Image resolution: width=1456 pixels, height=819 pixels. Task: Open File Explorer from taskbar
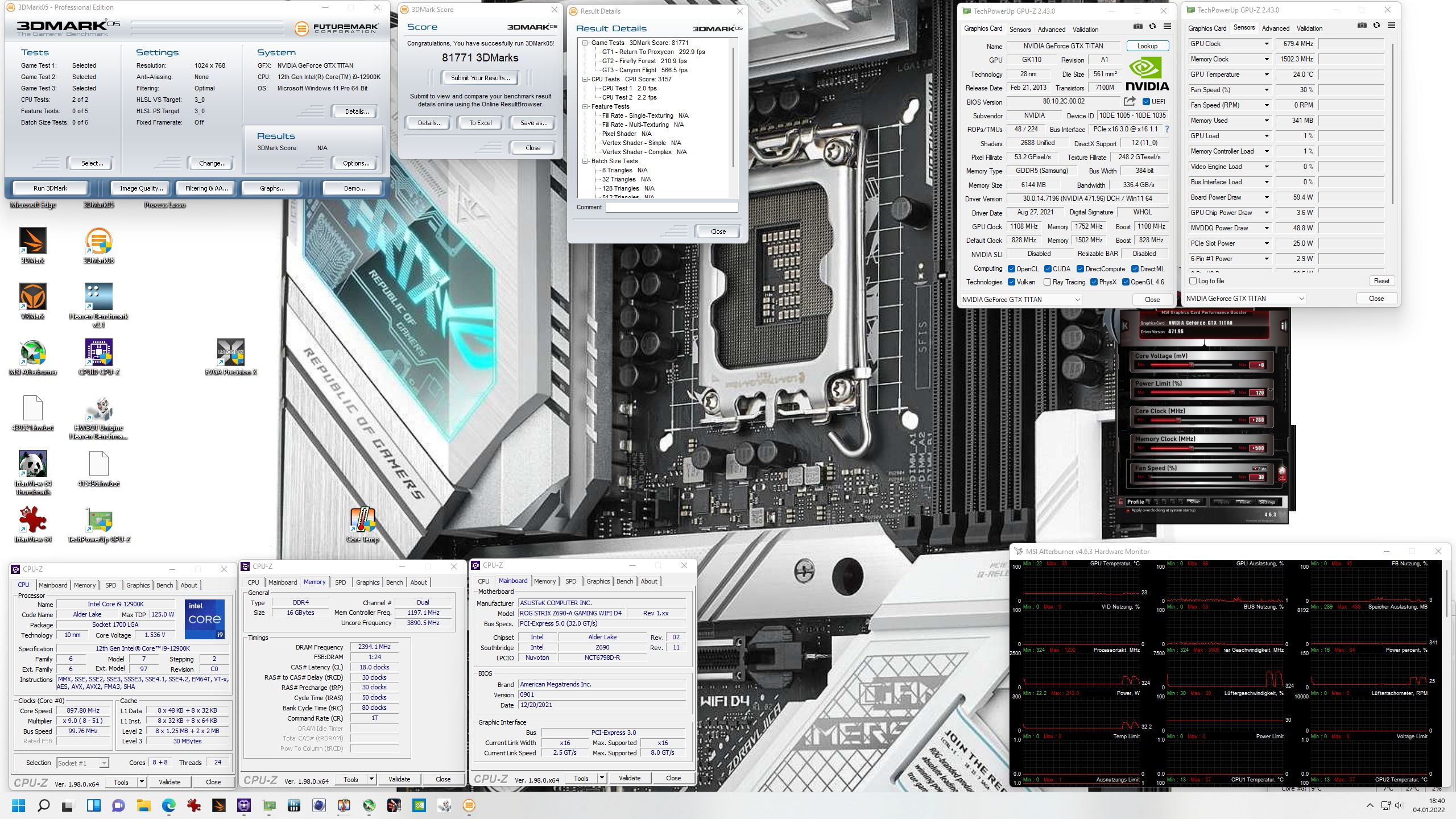143,805
